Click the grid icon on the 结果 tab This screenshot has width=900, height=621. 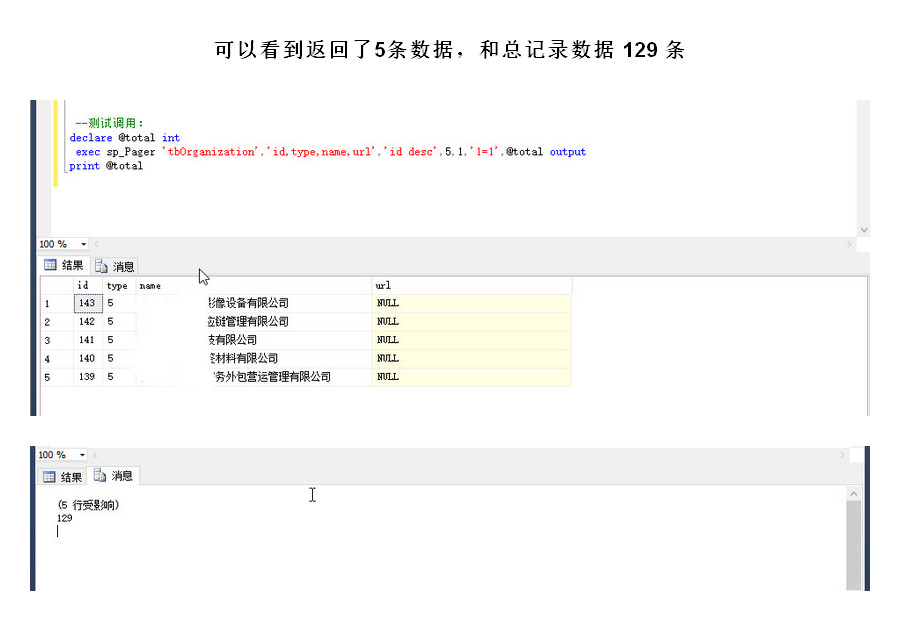tap(52, 265)
